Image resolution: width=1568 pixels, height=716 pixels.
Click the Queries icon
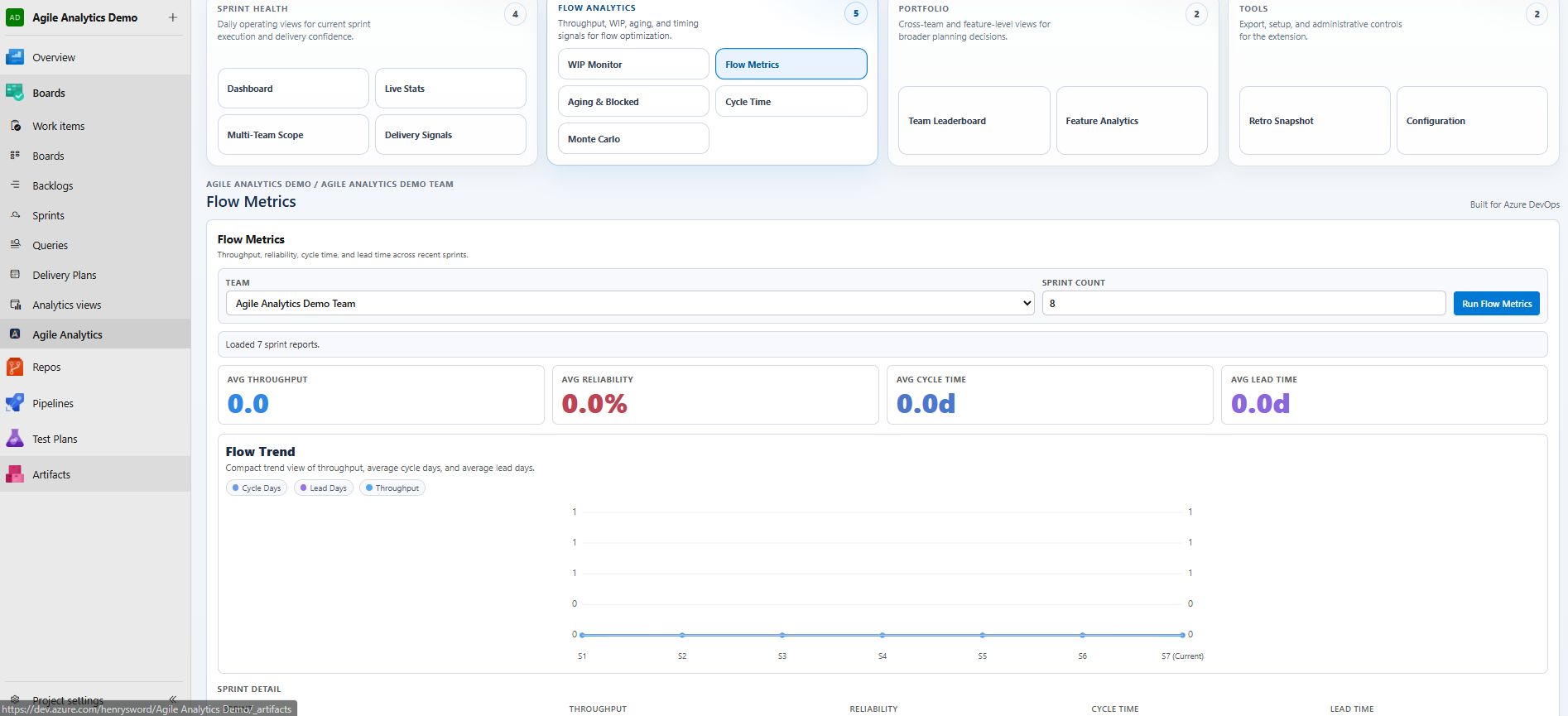point(15,245)
